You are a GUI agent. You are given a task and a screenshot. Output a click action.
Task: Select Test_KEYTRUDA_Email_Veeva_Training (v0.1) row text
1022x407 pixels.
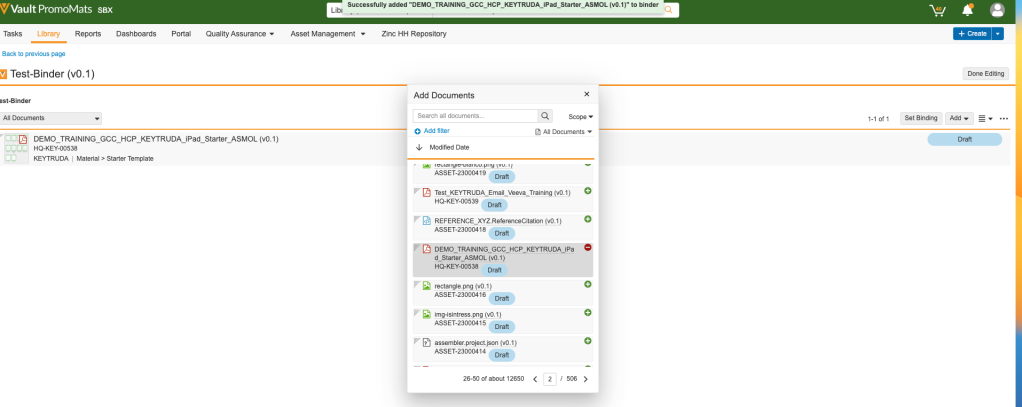click(x=503, y=192)
